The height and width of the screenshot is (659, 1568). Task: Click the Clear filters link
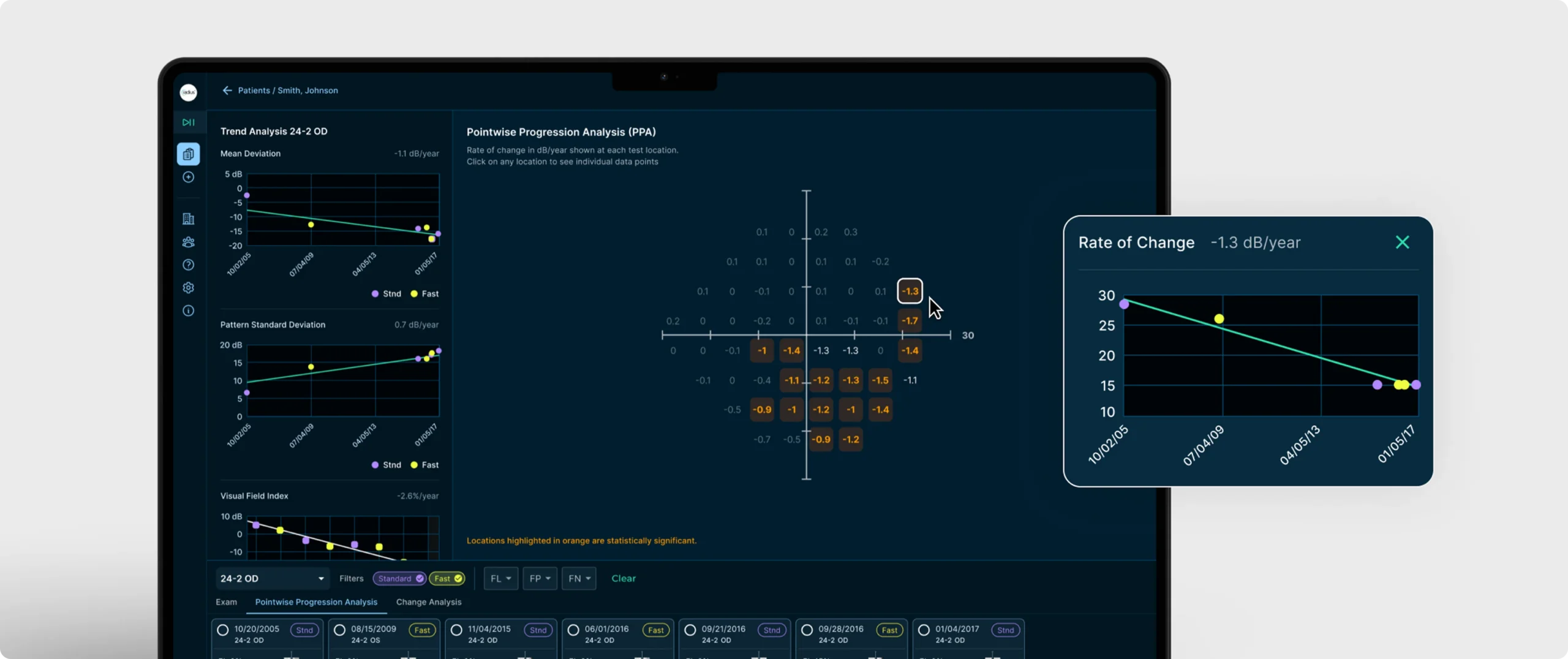tap(624, 578)
